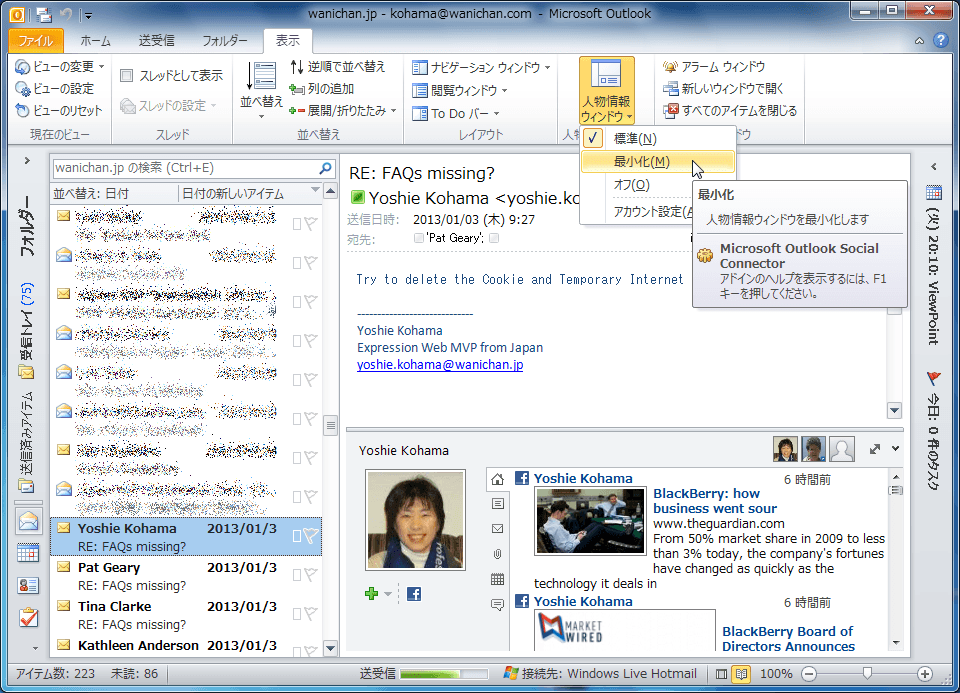Show meetings calendar icon in People Pane
This screenshot has width=960, height=693.
(498, 579)
